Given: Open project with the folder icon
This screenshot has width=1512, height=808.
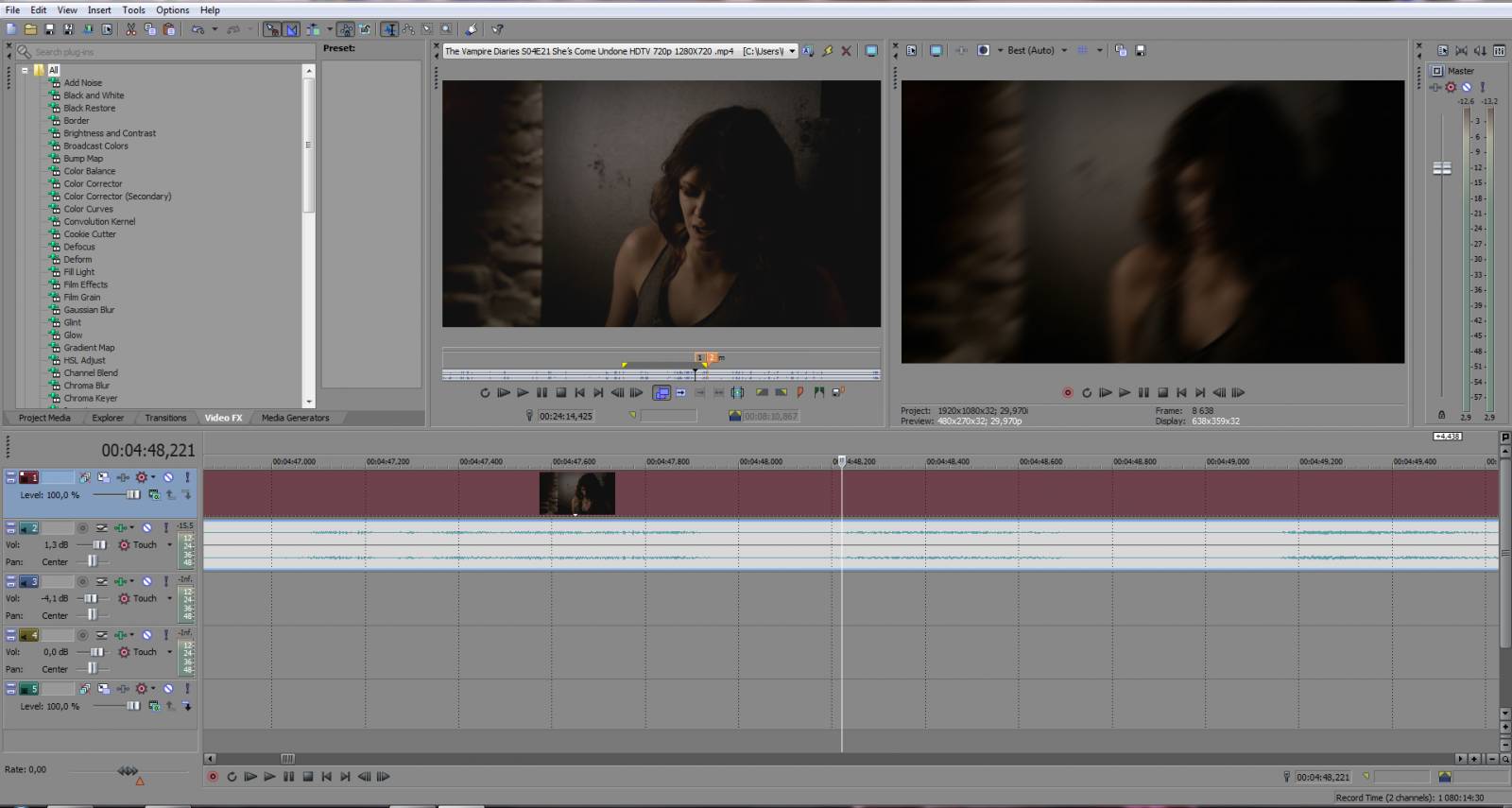Looking at the screenshot, I should click(30, 29).
